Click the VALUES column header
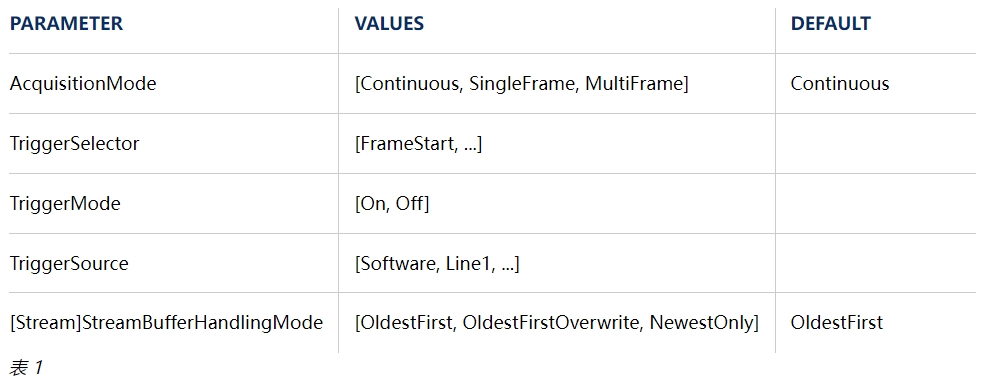 coord(389,24)
